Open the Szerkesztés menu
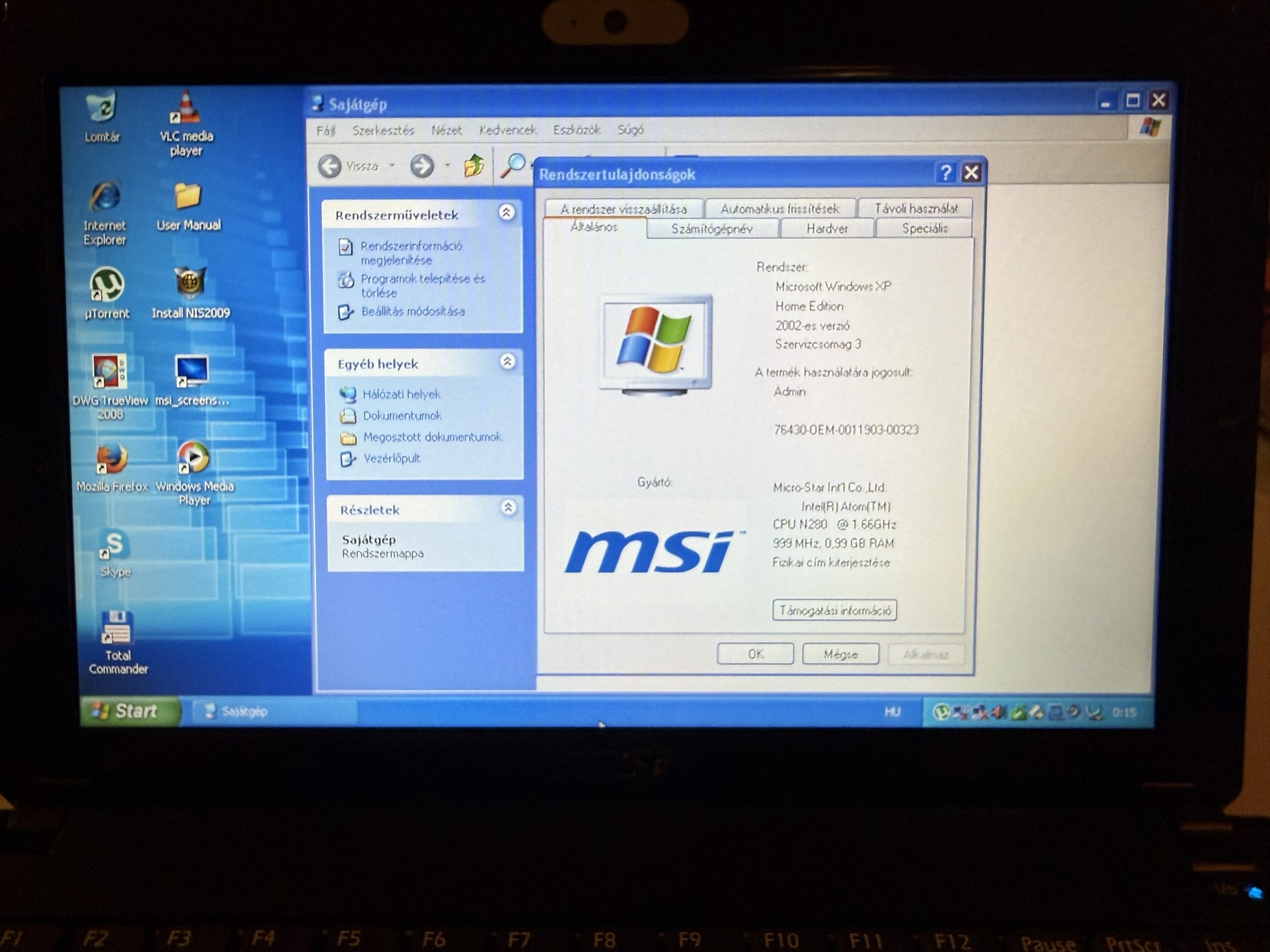The image size is (1270, 952). [384, 131]
